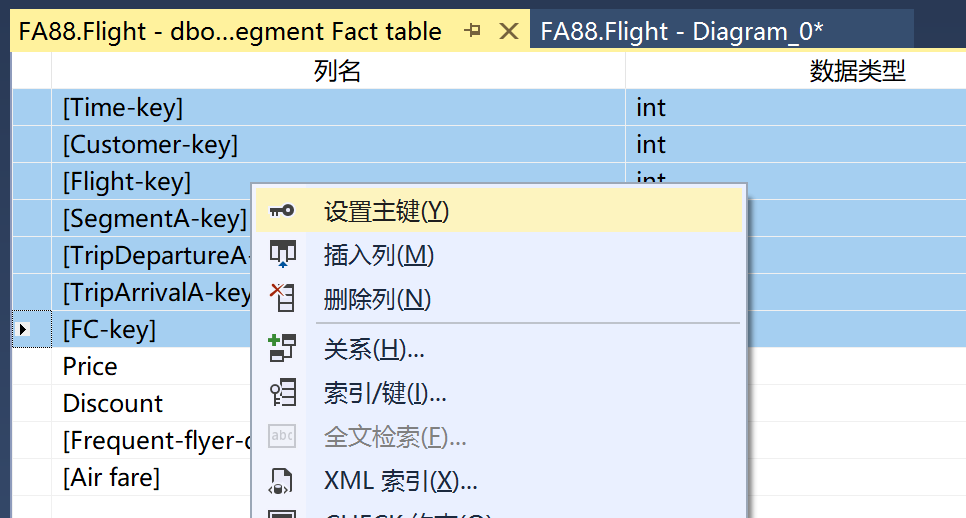Close the Fact table tab
The image size is (966, 518).
point(509,30)
